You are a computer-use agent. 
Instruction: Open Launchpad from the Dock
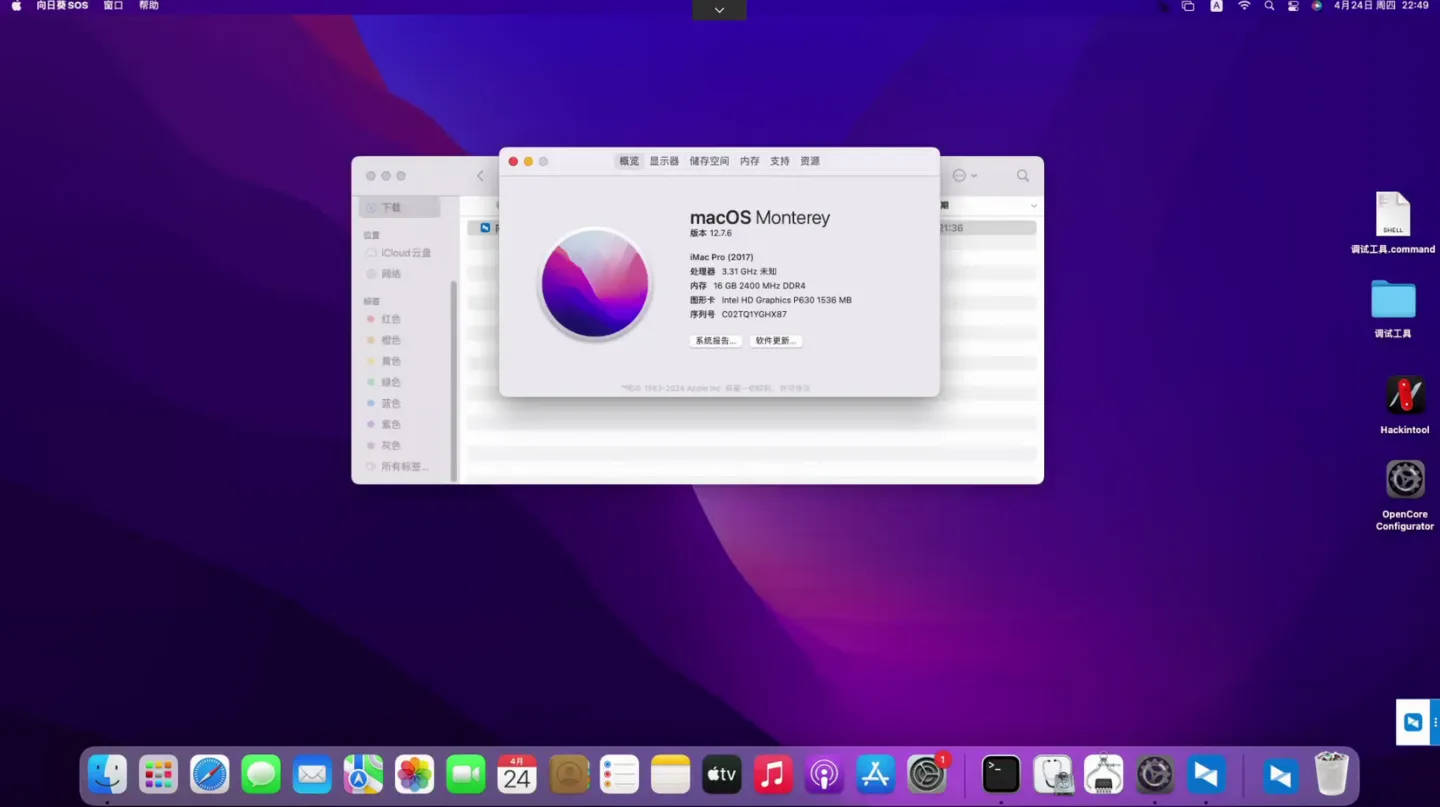coord(158,773)
